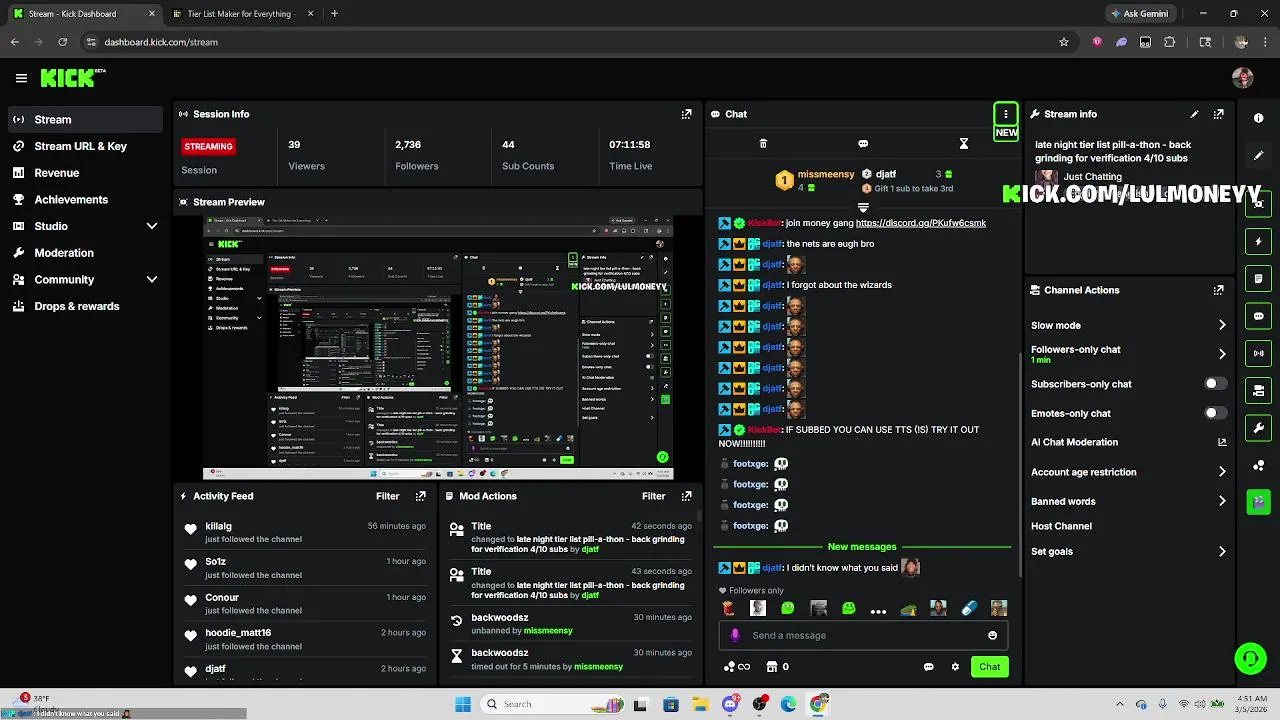1280x720 pixels.
Task: Click the pencil widget in the right sidebar
Action: coord(1258,156)
